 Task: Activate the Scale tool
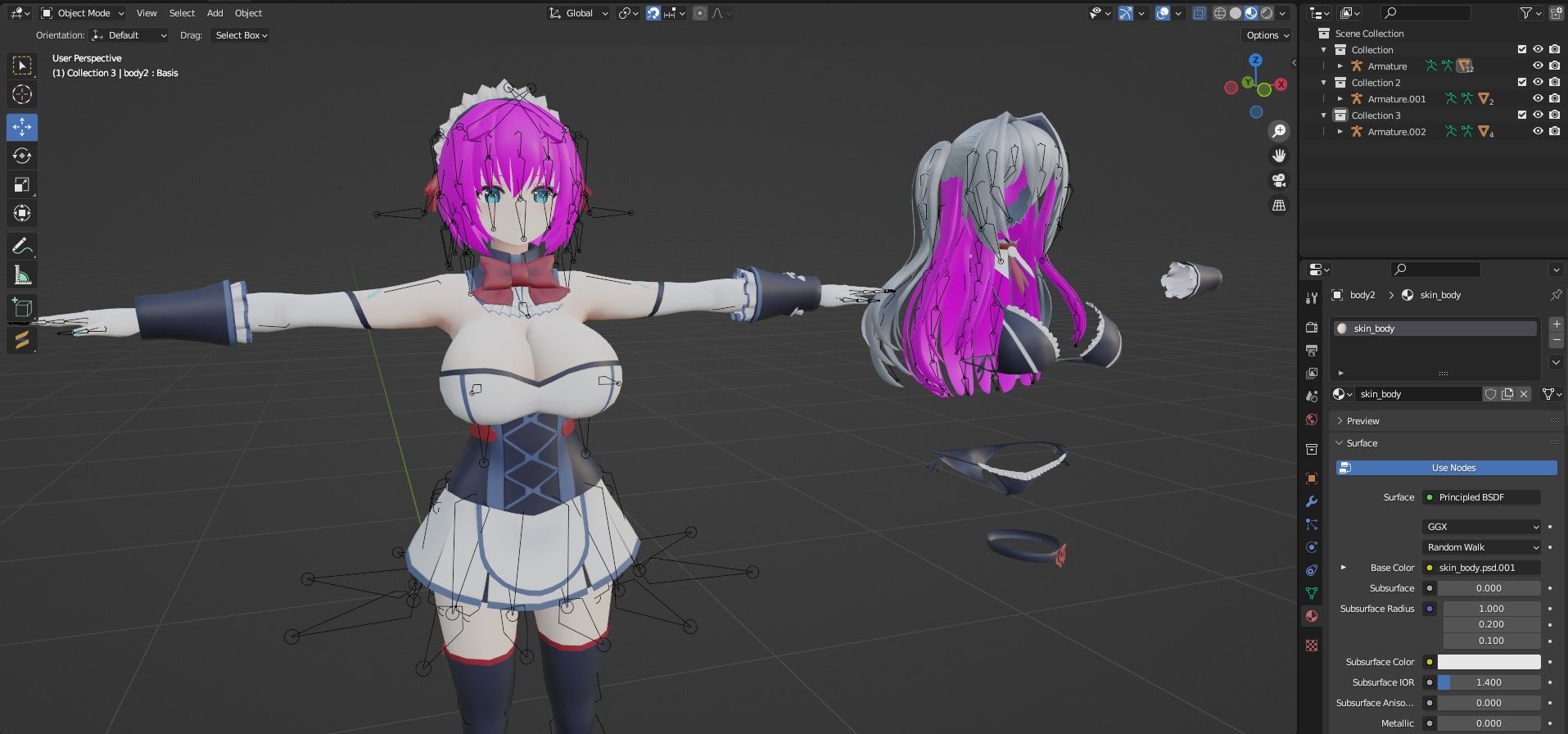22,184
